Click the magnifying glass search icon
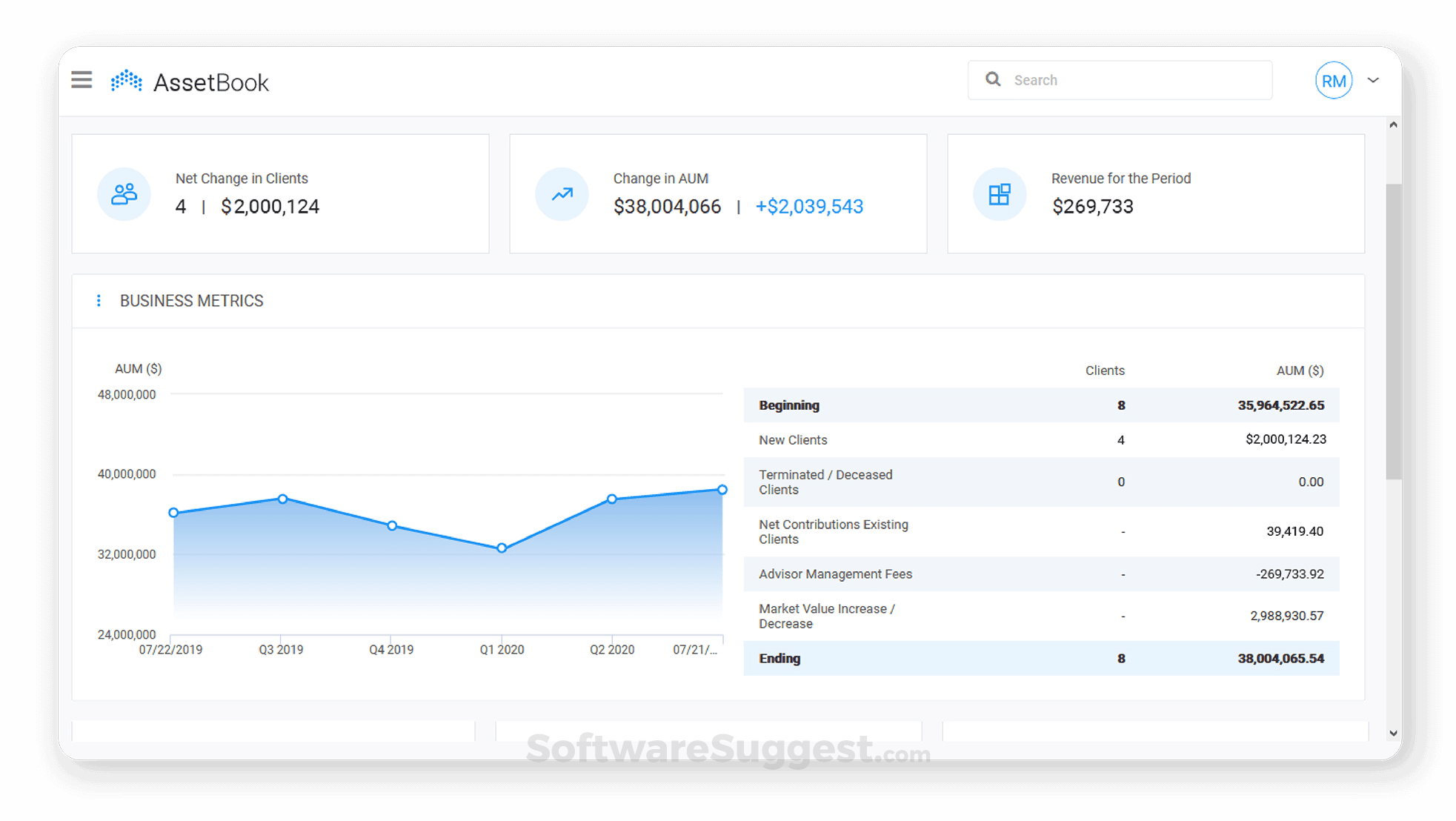 993,79
